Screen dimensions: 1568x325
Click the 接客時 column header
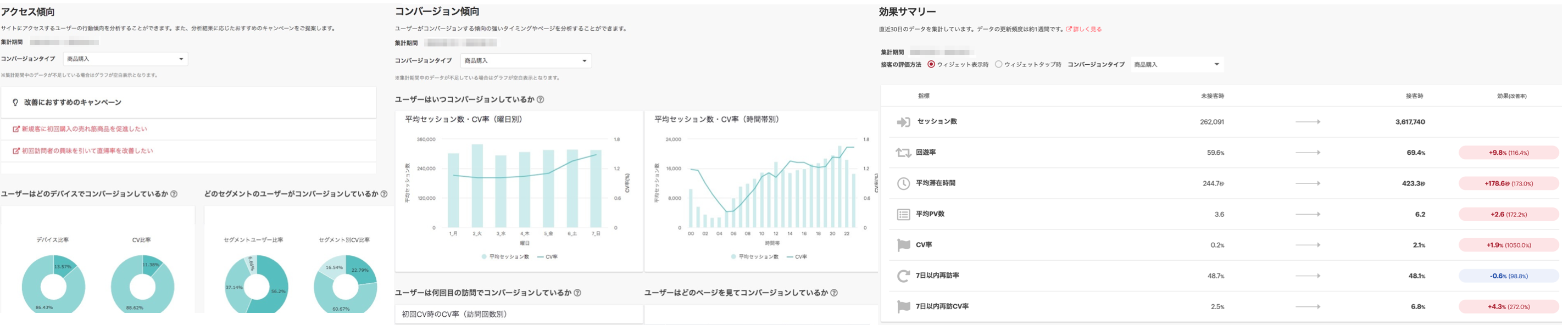click(x=1414, y=96)
